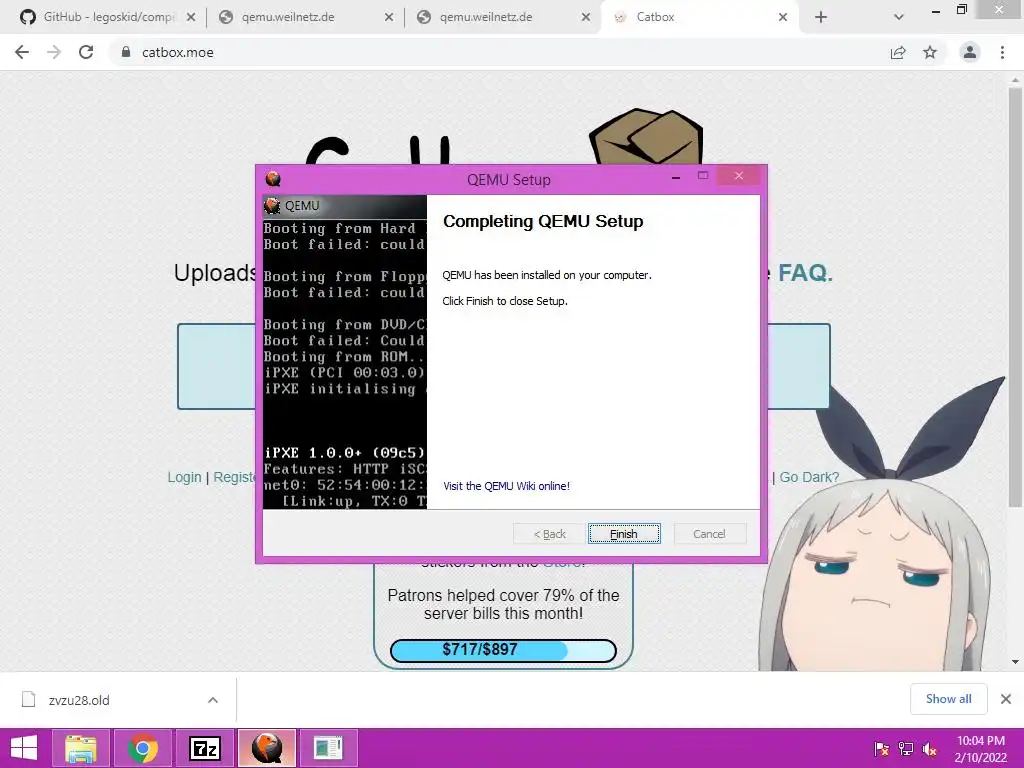Expand the Chrome tab search dropdown

pos(899,18)
